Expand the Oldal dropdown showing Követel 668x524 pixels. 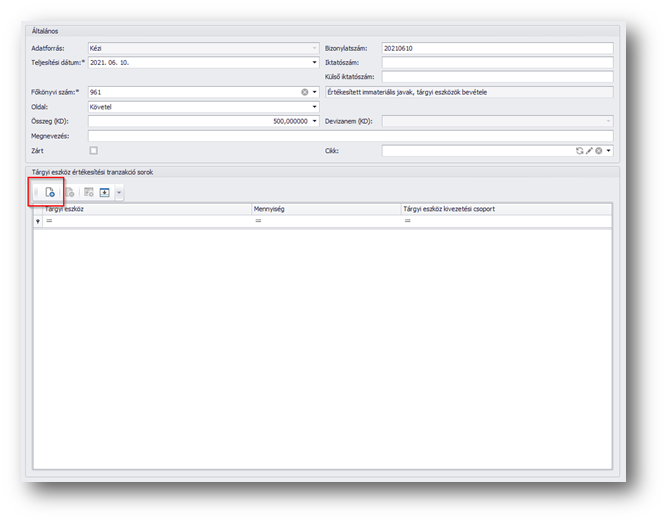(x=314, y=107)
